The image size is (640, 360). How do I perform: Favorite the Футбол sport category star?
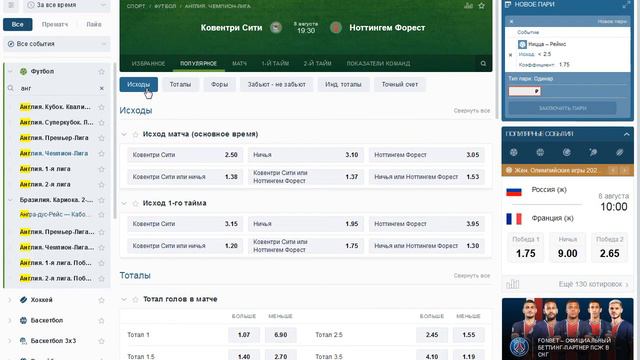click(x=101, y=71)
